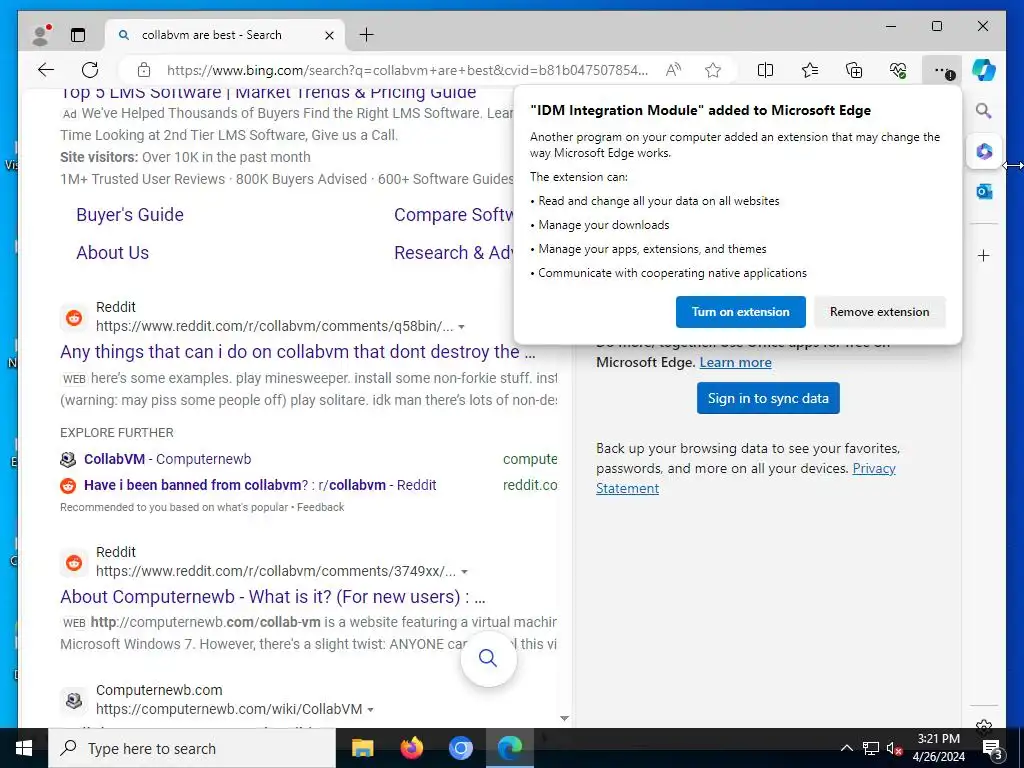Click the Edge taskbar icon
The height and width of the screenshot is (768, 1024).
[x=510, y=748]
